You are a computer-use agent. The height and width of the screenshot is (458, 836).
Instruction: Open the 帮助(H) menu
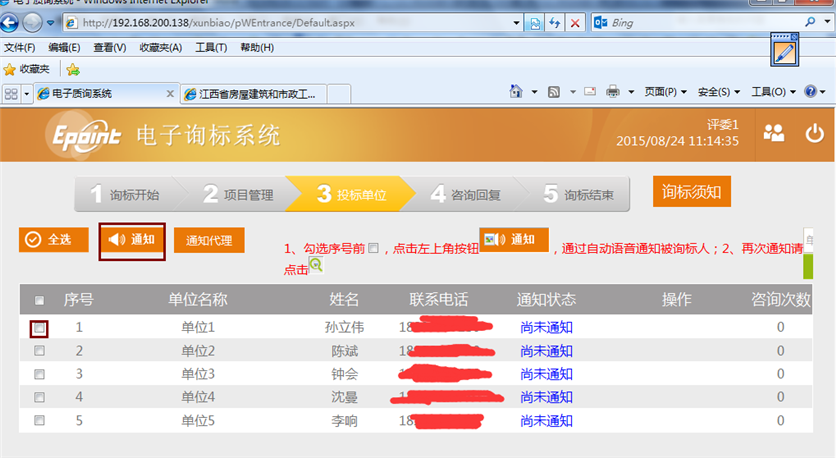[x=257, y=47]
